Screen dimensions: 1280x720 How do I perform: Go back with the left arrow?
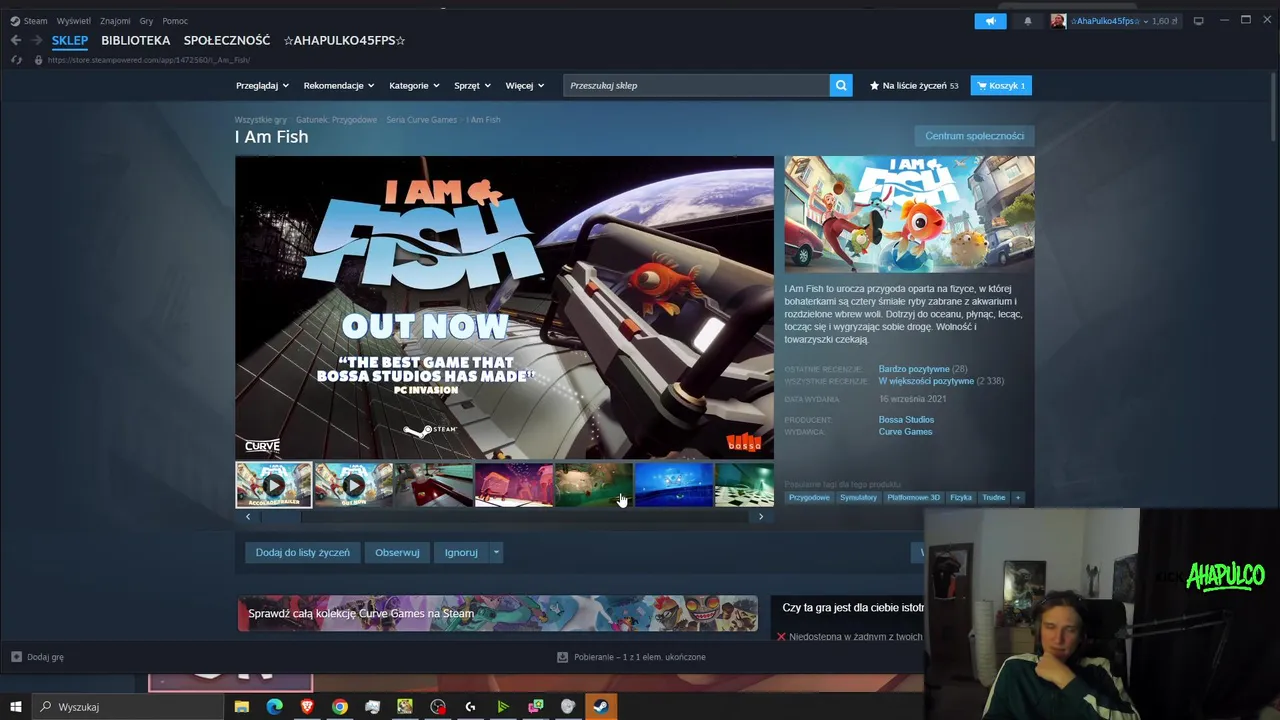[16, 40]
